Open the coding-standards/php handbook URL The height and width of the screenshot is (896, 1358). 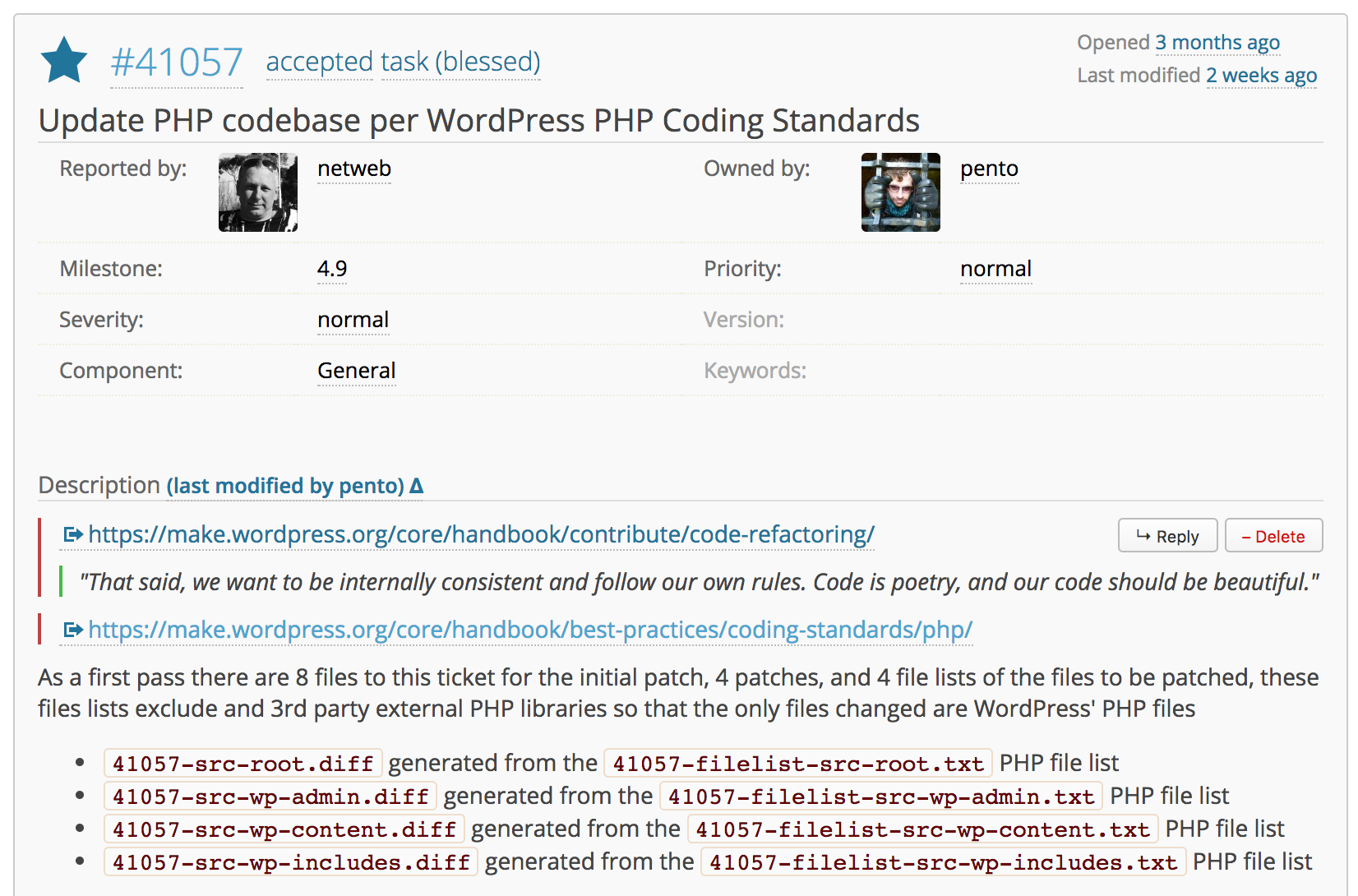(530, 630)
